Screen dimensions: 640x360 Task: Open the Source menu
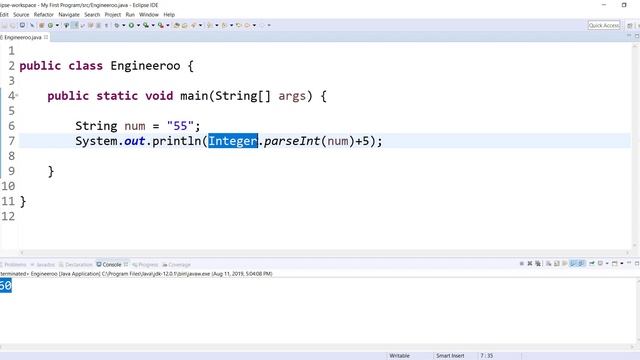[21, 14]
